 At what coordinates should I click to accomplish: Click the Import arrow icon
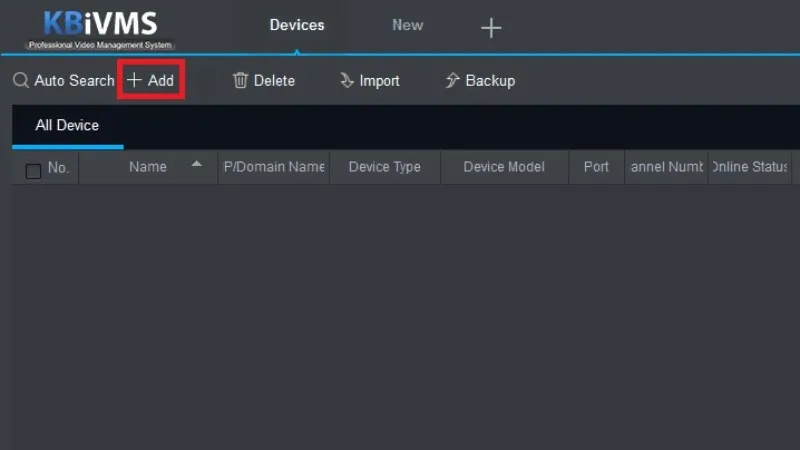pyautogui.click(x=347, y=80)
